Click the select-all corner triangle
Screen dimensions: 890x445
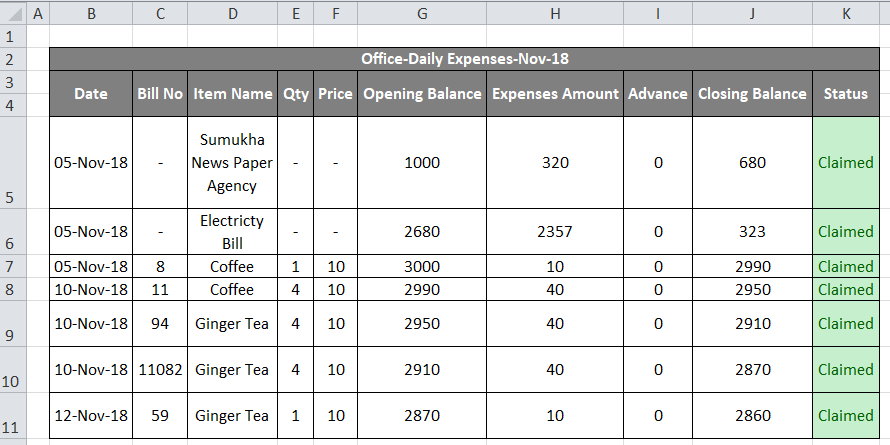pos(12,12)
